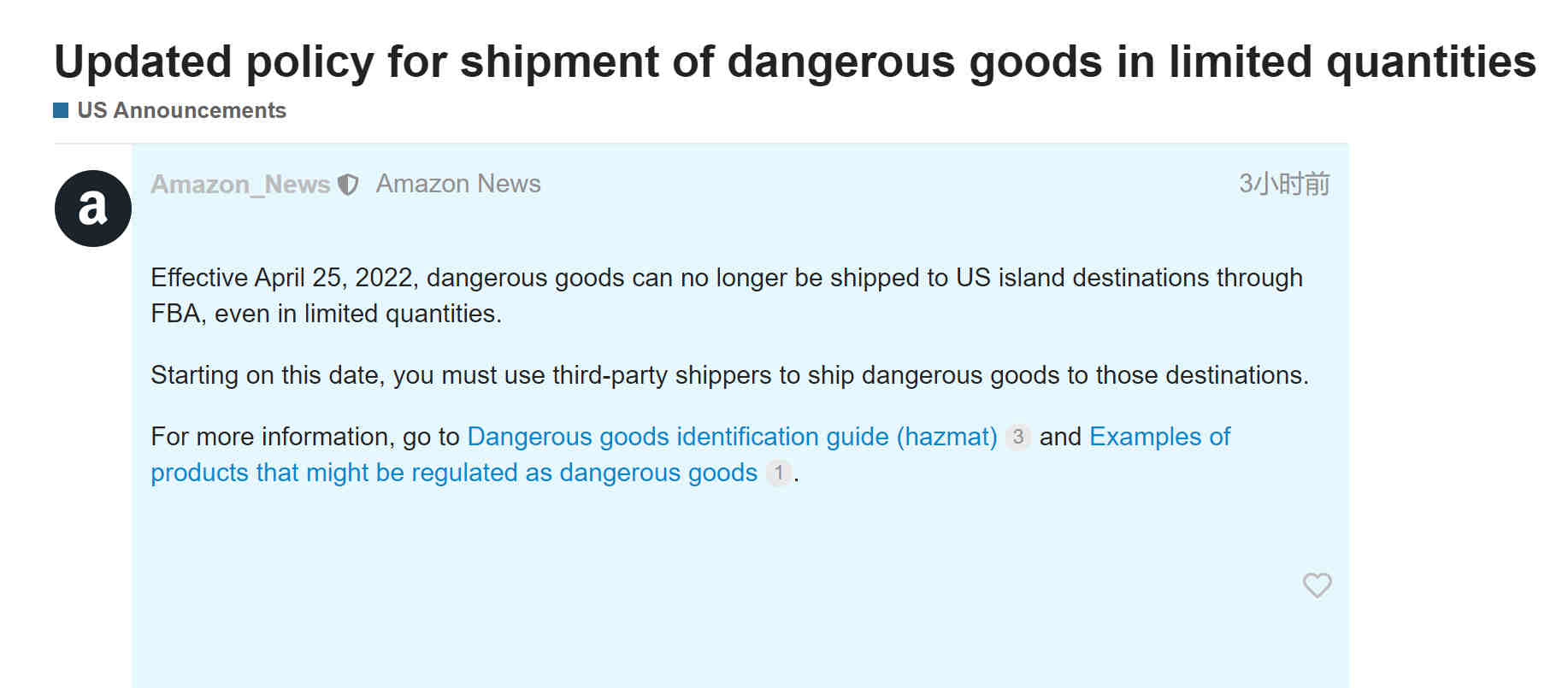Click the click-count badge showing 3
This screenshot has height=688, width=1568.
coord(1017,437)
